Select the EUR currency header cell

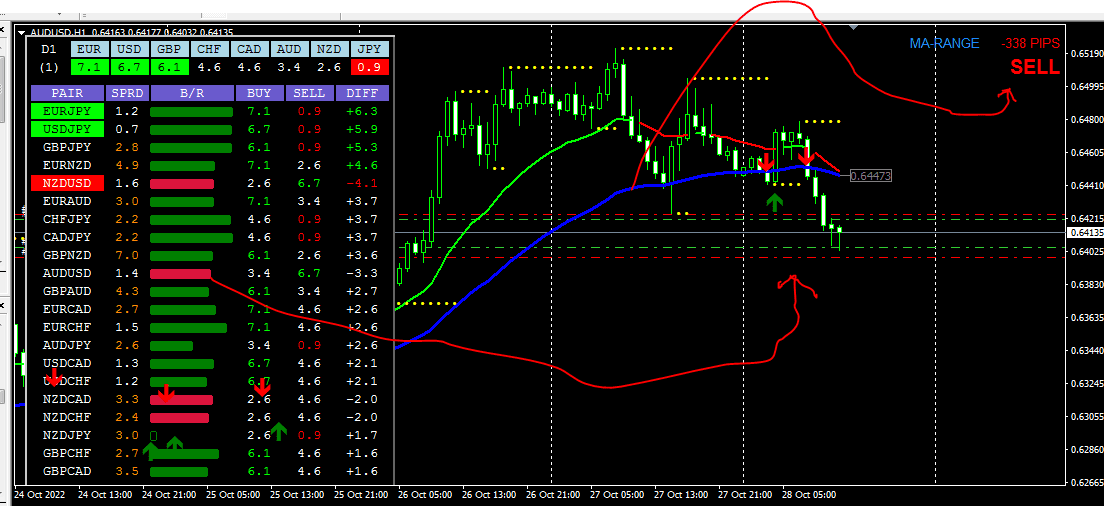tap(88, 49)
